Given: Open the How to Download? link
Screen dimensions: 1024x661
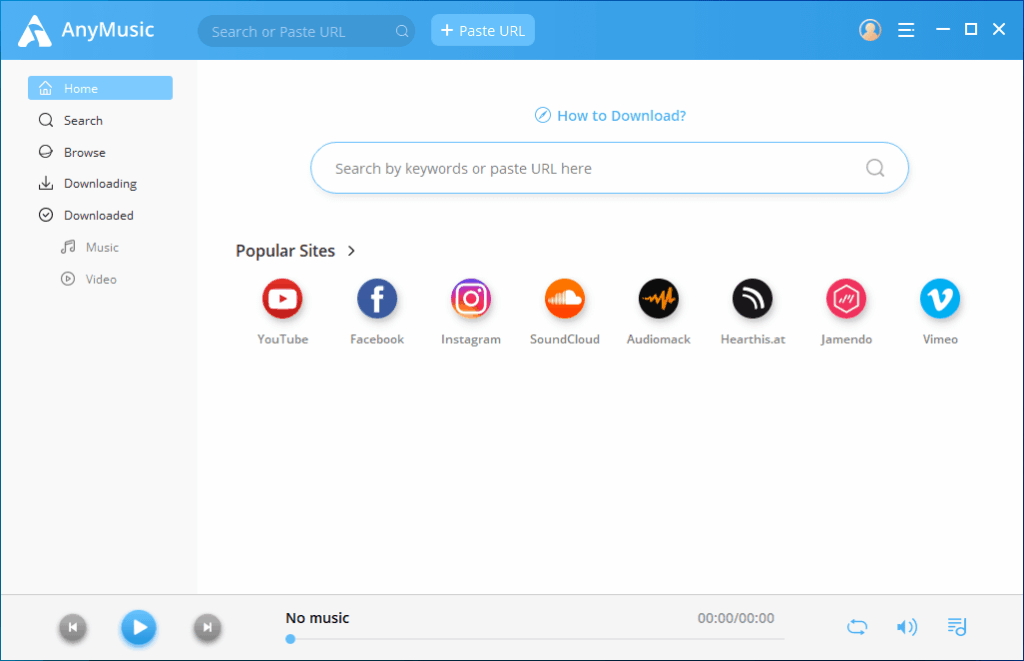Looking at the screenshot, I should [611, 116].
